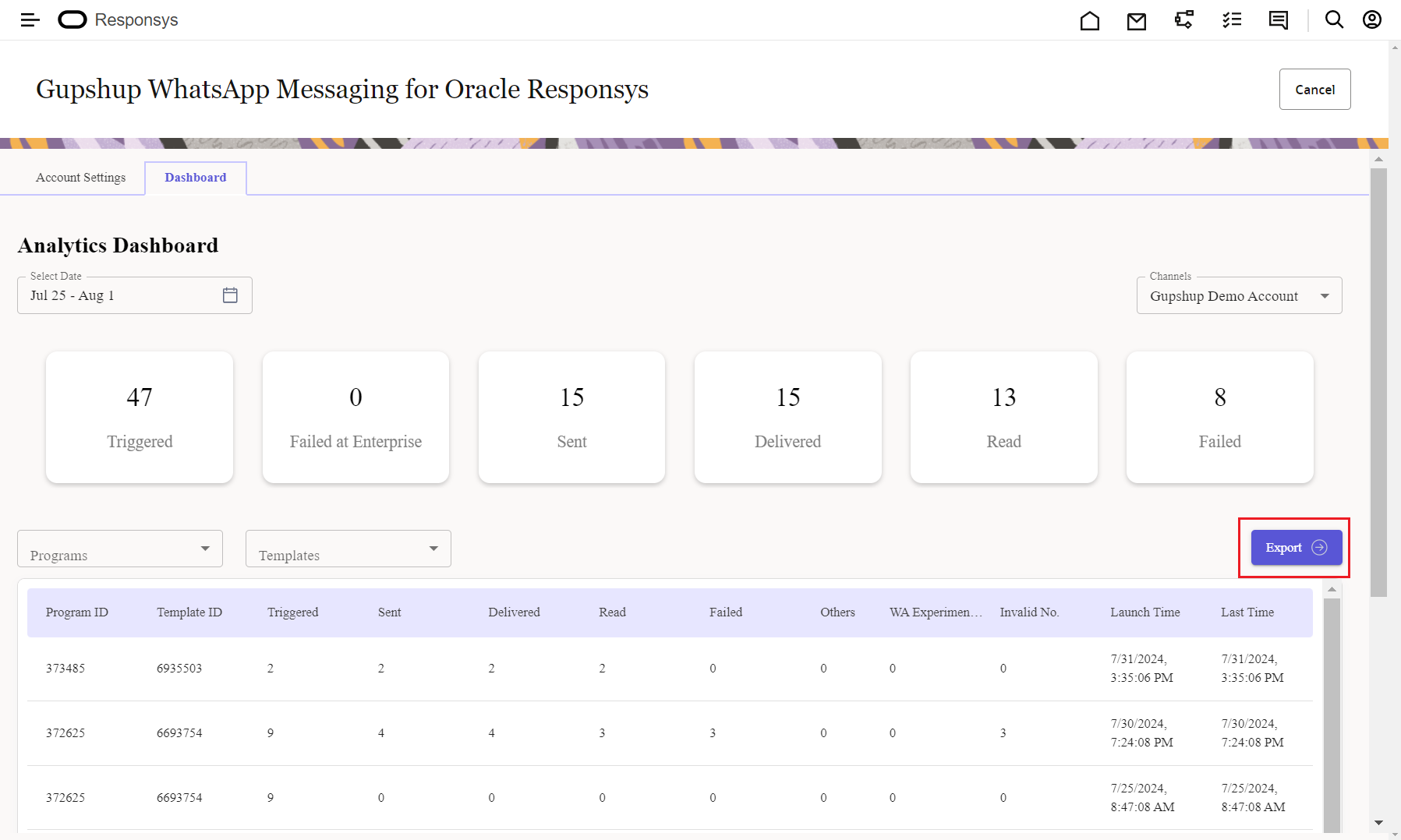Click the Export button
The image size is (1401, 840).
click(x=1296, y=548)
